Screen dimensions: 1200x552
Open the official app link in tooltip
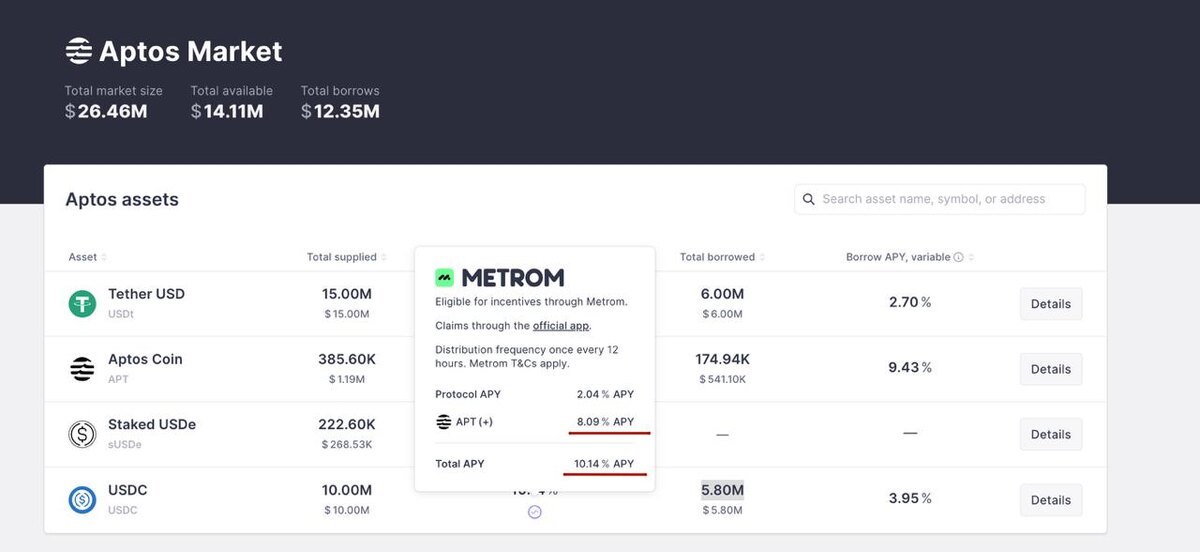[x=561, y=326]
